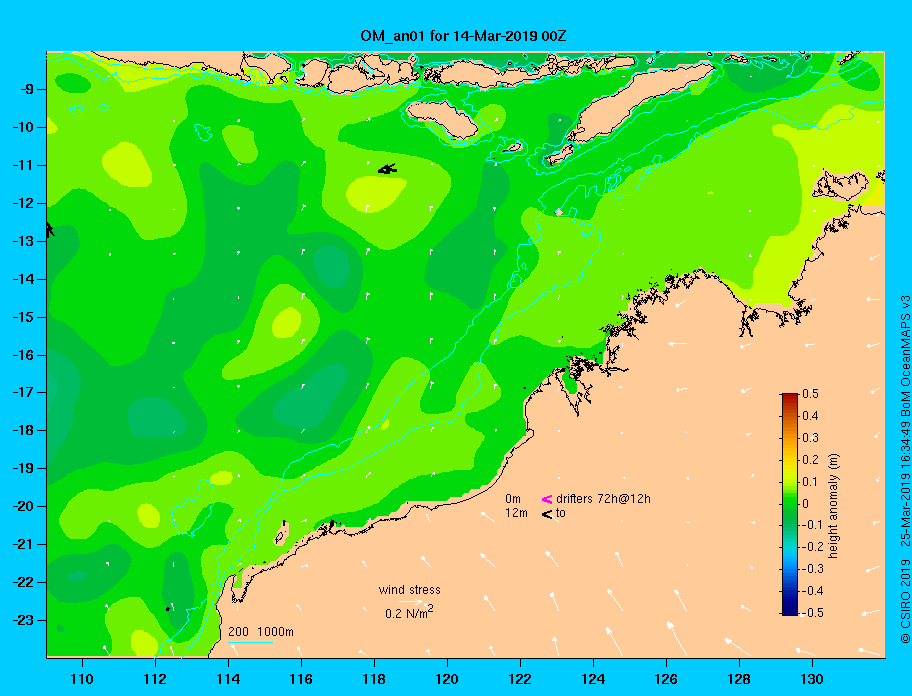Click the longitude axis label '130'
Viewport: 912px width, 696px height.
click(812, 679)
